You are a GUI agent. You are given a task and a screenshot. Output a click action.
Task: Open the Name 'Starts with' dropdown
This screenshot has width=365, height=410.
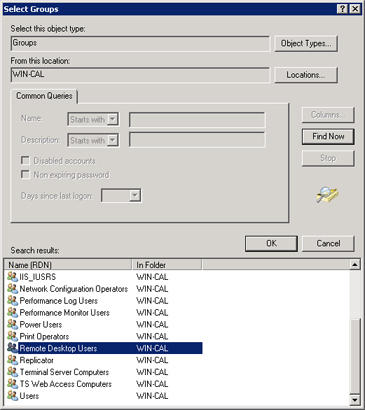click(x=113, y=119)
